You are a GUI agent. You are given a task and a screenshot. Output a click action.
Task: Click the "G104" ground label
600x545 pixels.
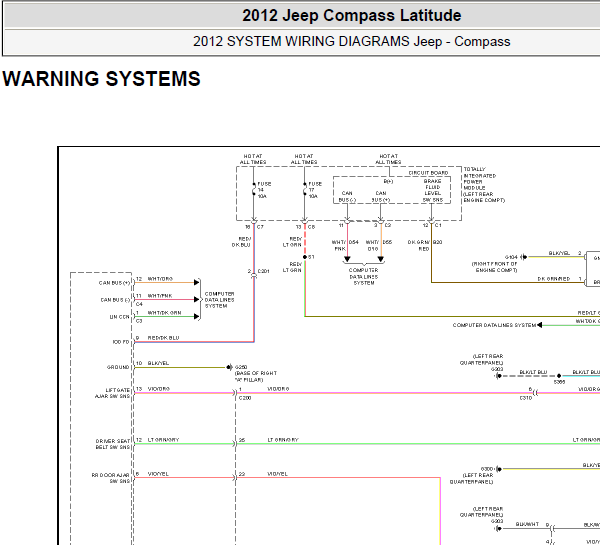(511, 257)
